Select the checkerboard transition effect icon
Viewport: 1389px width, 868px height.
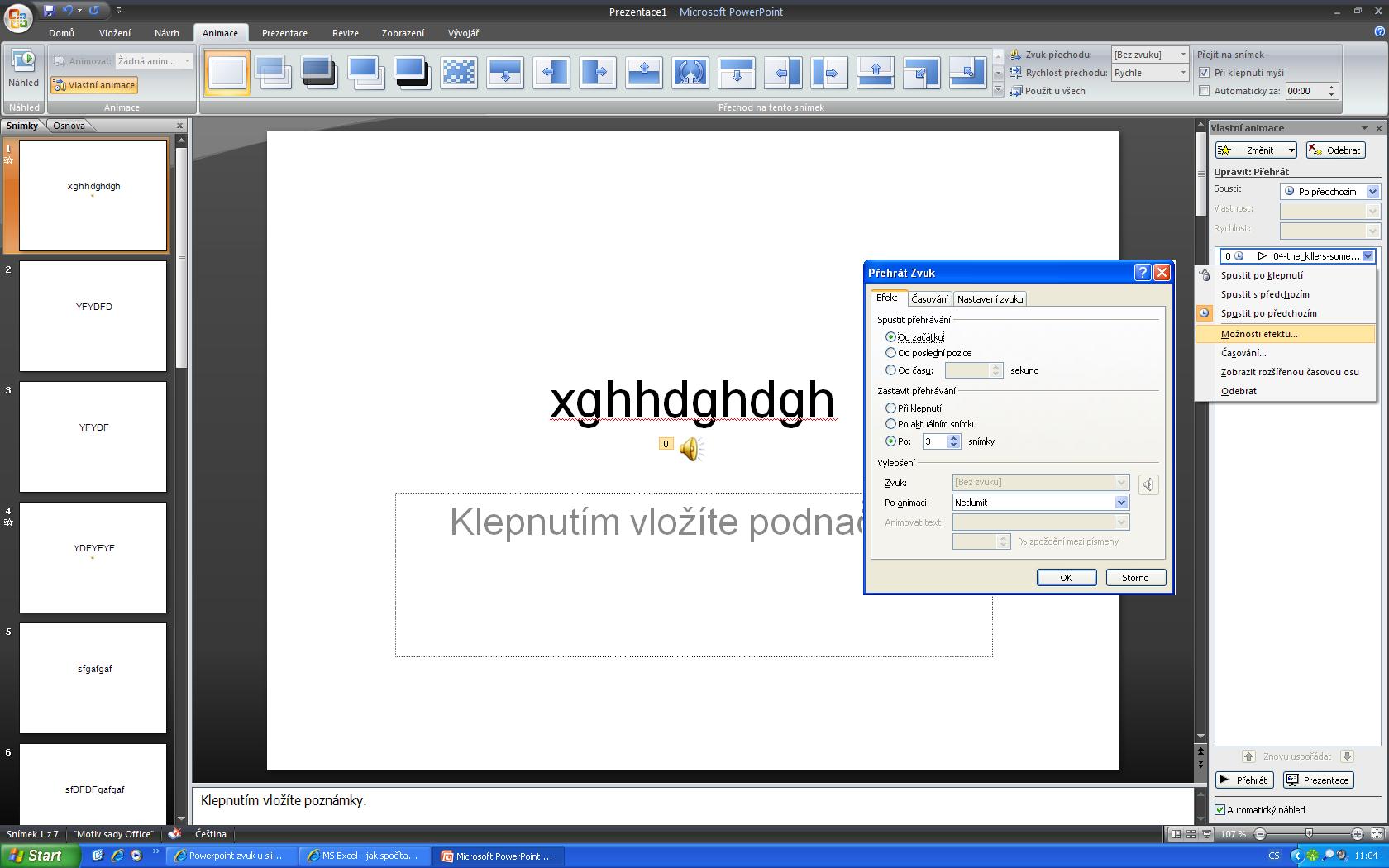(x=458, y=73)
